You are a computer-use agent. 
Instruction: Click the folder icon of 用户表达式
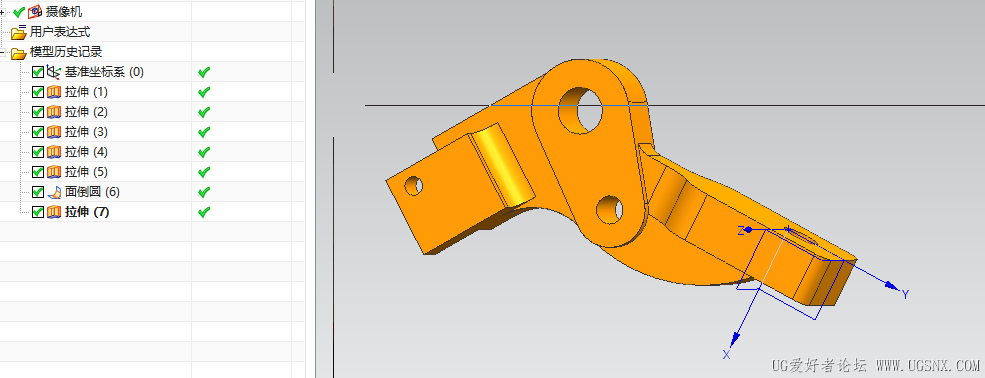click(19, 32)
